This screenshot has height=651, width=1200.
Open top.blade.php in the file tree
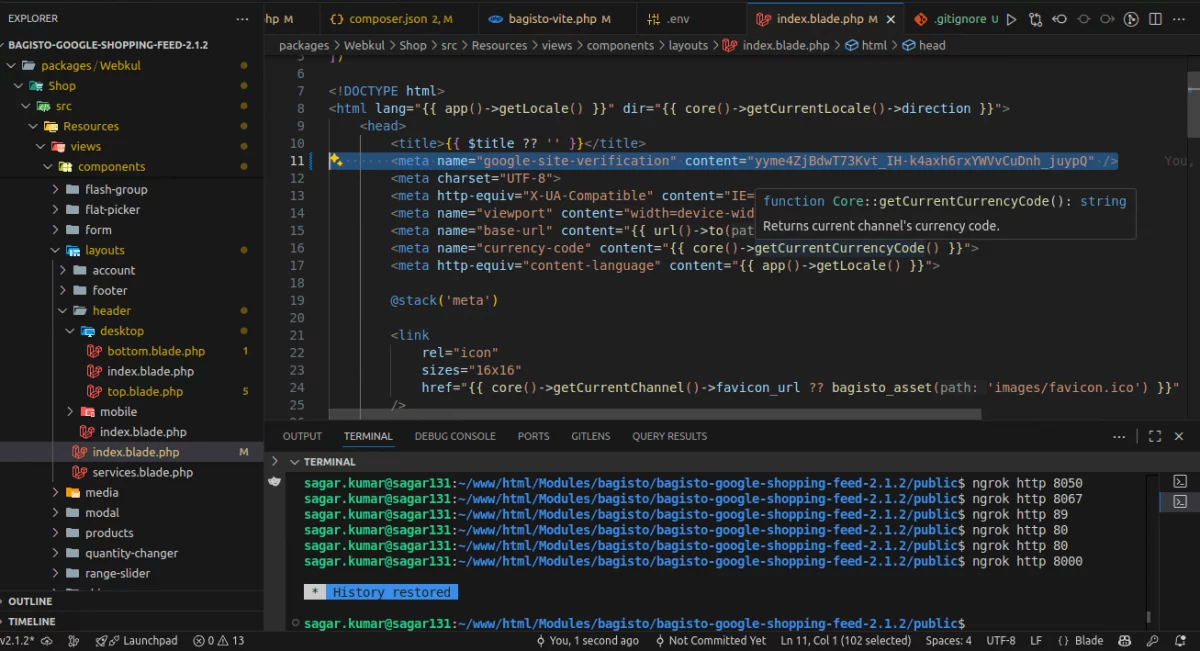click(x=144, y=392)
